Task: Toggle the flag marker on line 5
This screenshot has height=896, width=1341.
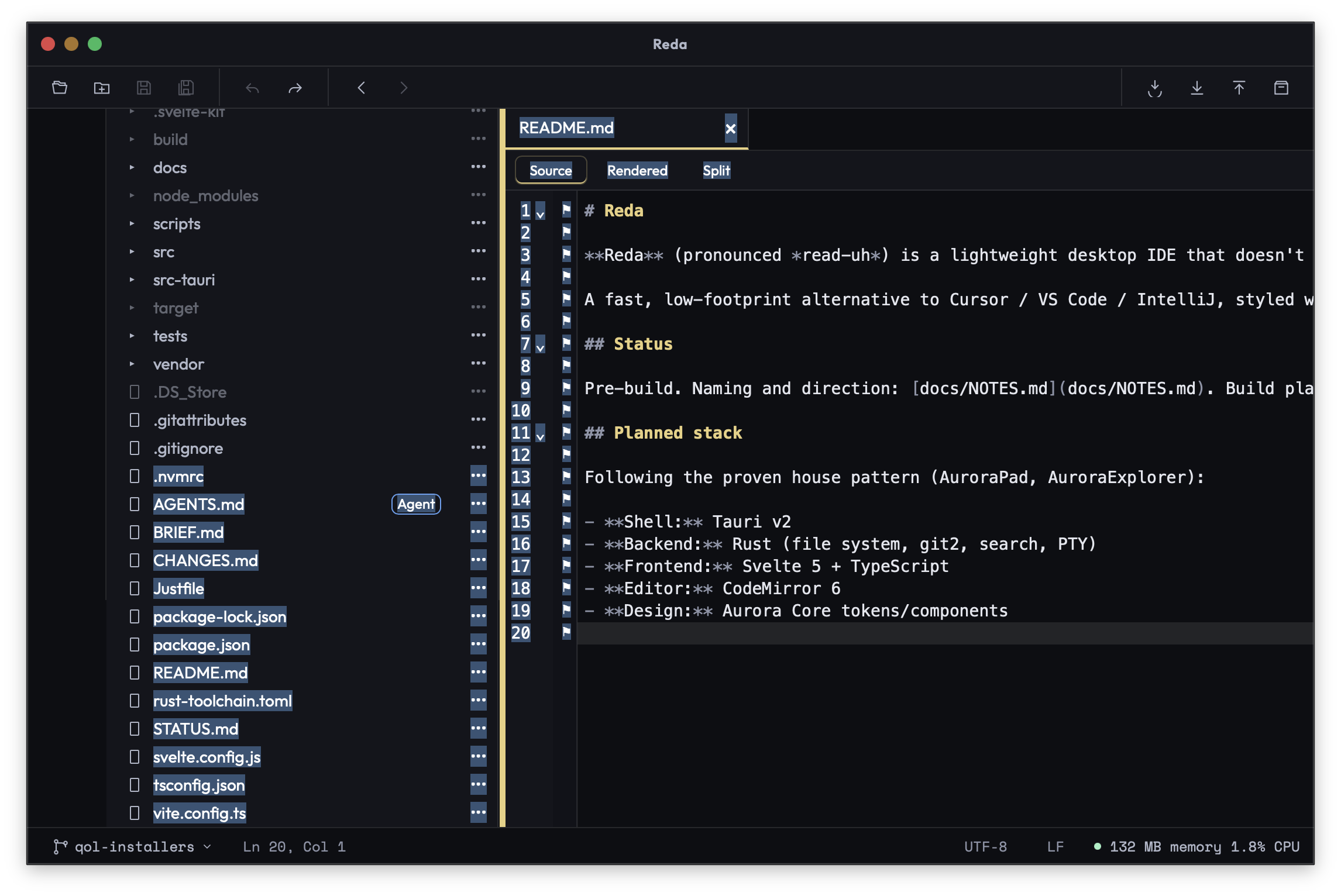Action: (566, 298)
